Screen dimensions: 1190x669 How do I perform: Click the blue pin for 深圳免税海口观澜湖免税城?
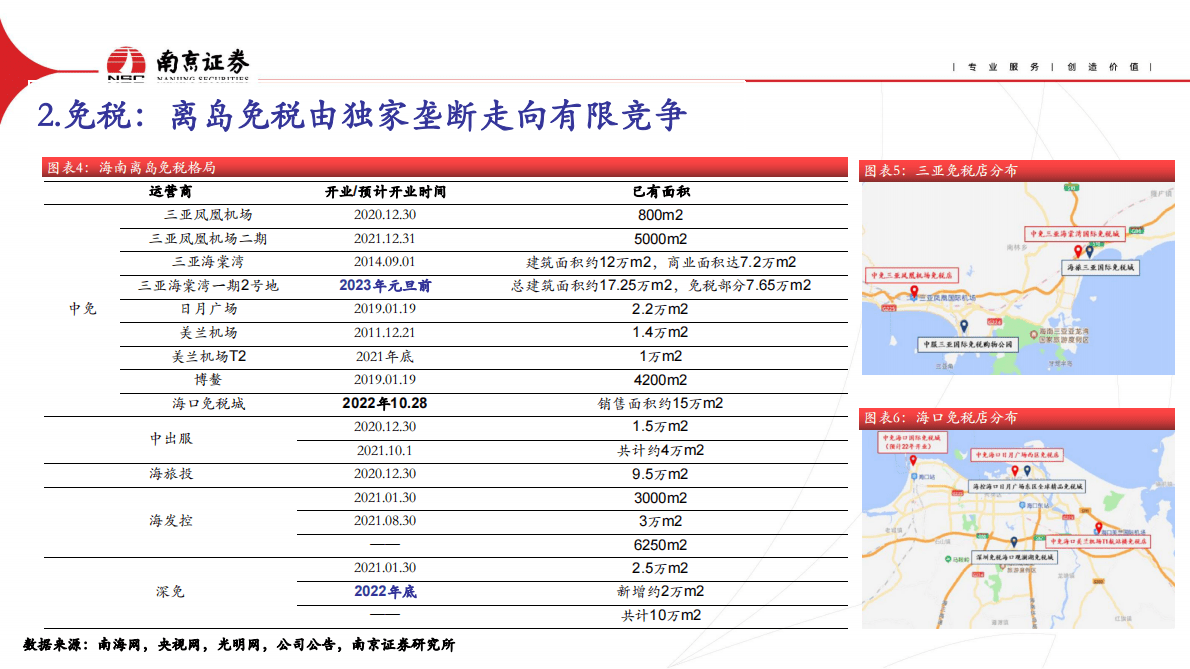coord(1014,541)
